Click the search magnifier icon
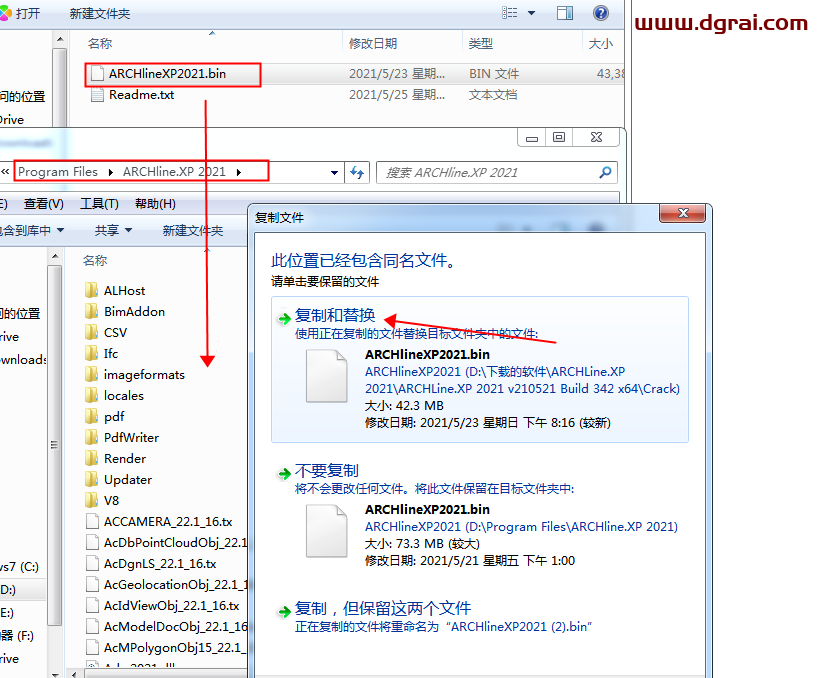 tap(605, 172)
